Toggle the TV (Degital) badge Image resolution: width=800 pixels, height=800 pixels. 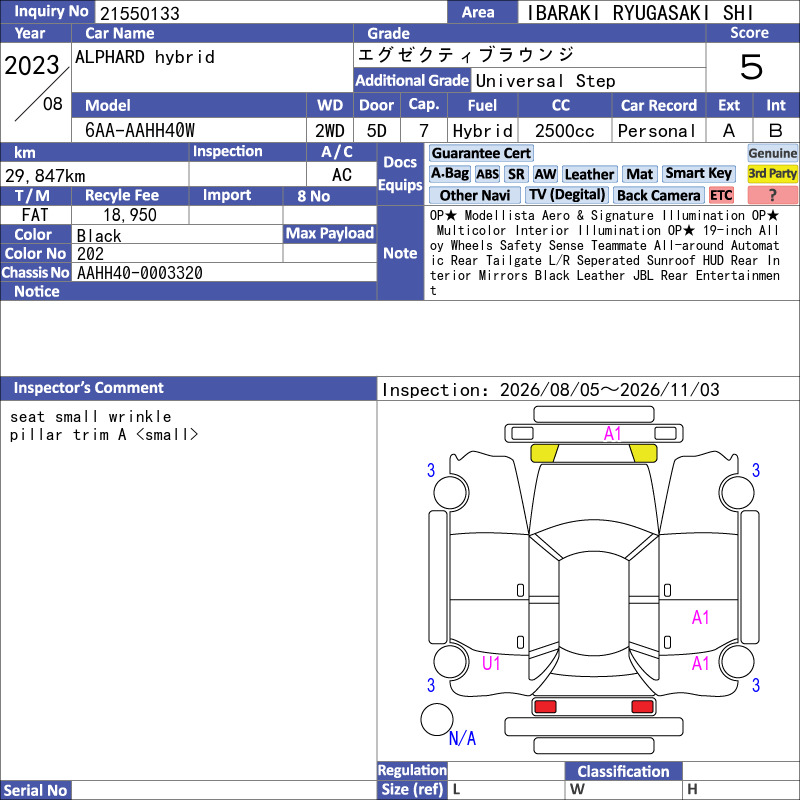click(567, 195)
